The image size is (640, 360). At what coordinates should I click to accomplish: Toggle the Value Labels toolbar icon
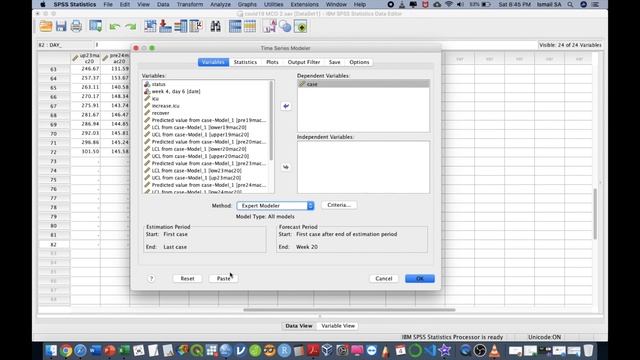click(x=269, y=27)
